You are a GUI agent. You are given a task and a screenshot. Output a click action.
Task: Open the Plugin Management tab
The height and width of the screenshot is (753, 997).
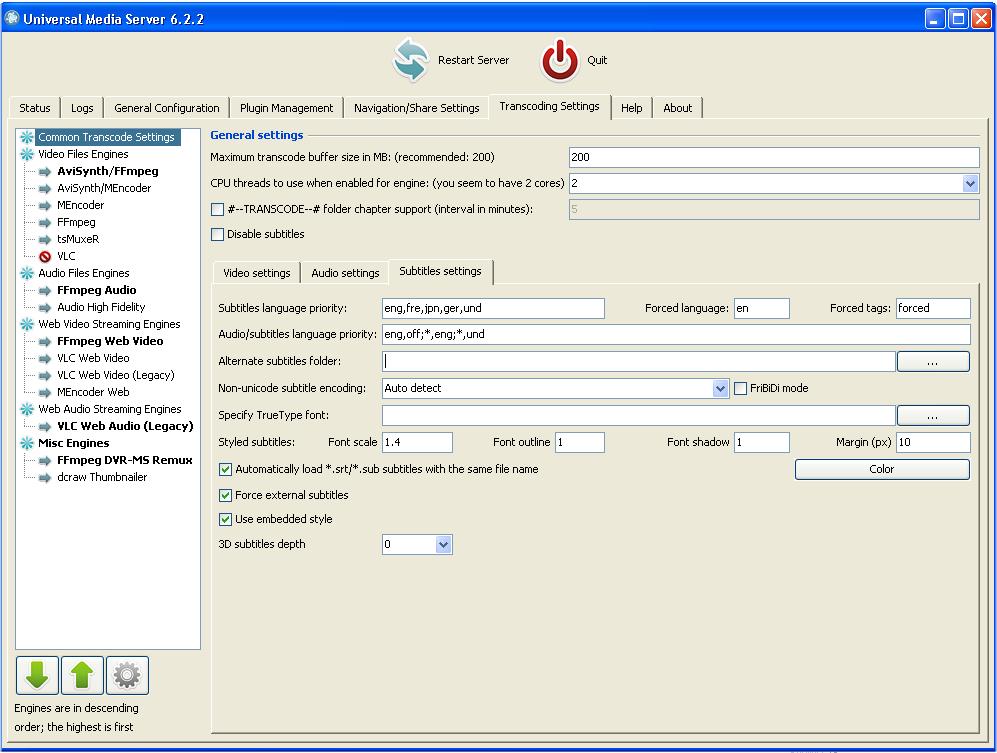(x=287, y=108)
